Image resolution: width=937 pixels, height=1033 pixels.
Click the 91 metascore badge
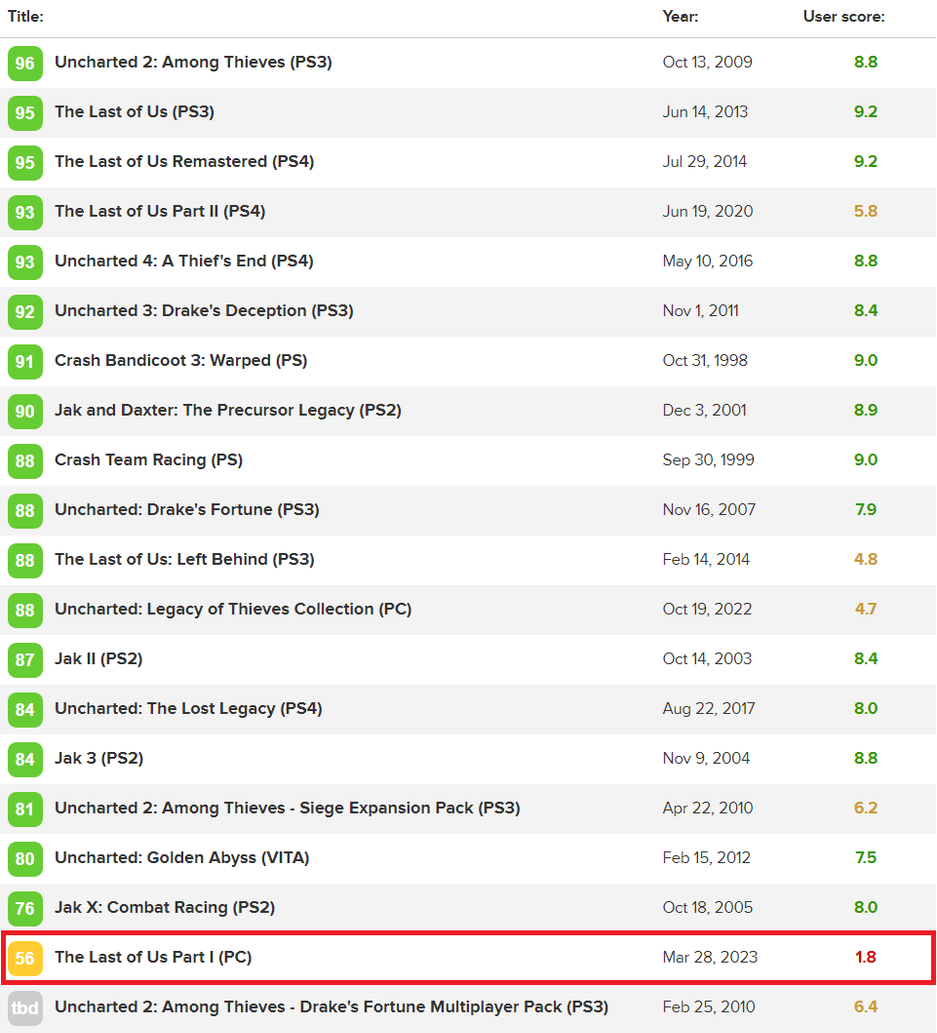pyautogui.click(x=25, y=362)
